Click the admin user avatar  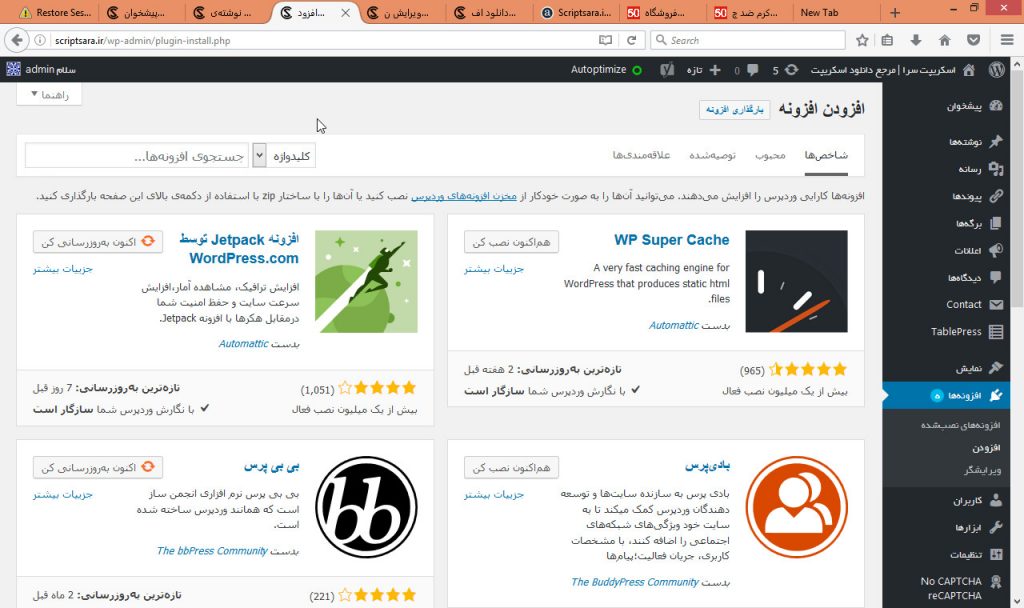(x=14, y=69)
